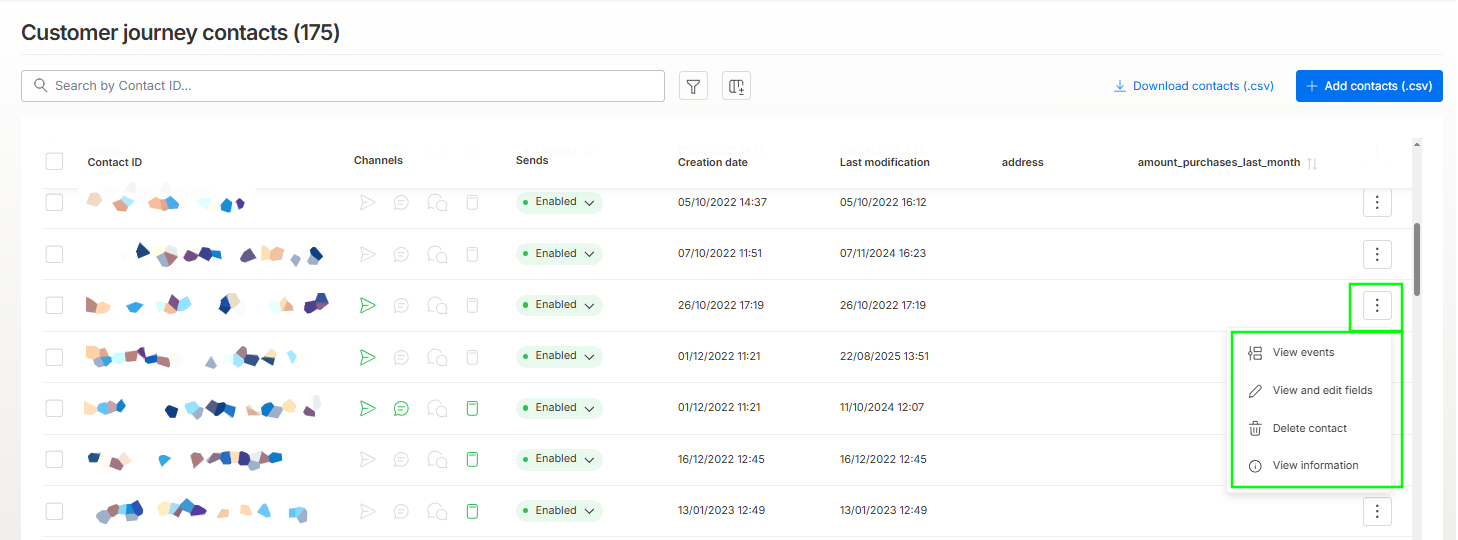This screenshot has height=540, width=1458.
Task: Open three-dot menu for 13/01/2023 12:49 row
Action: pyautogui.click(x=1377, y=512)
